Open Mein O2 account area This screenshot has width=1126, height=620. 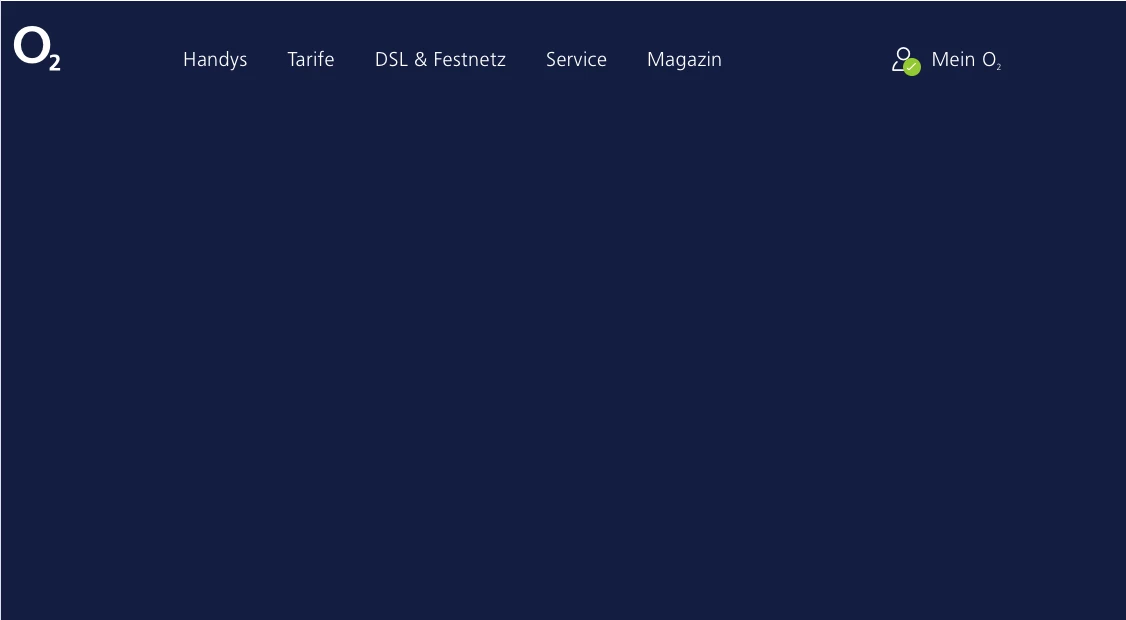(966, 60)
